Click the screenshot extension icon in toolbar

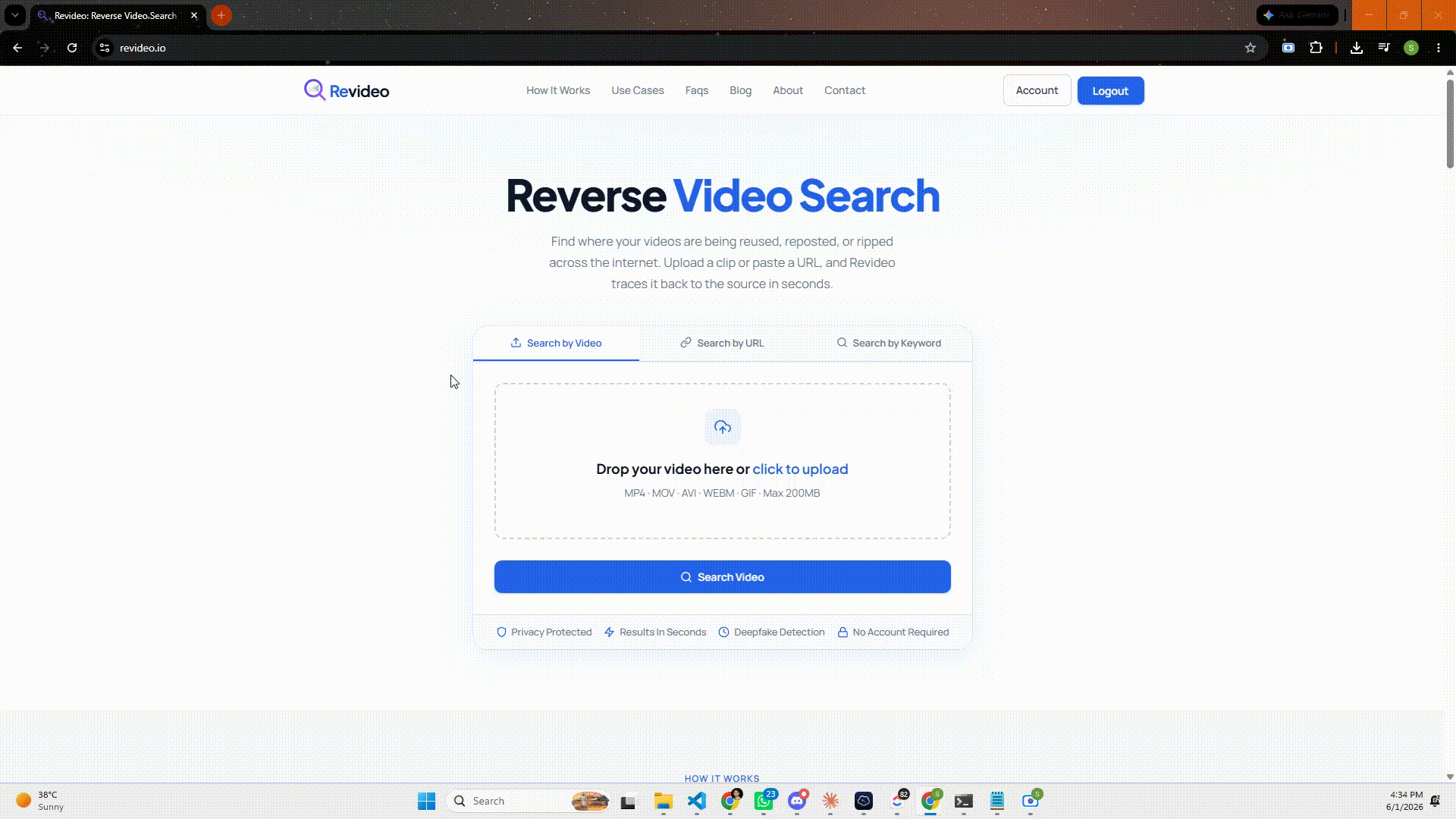point(1288,48)
